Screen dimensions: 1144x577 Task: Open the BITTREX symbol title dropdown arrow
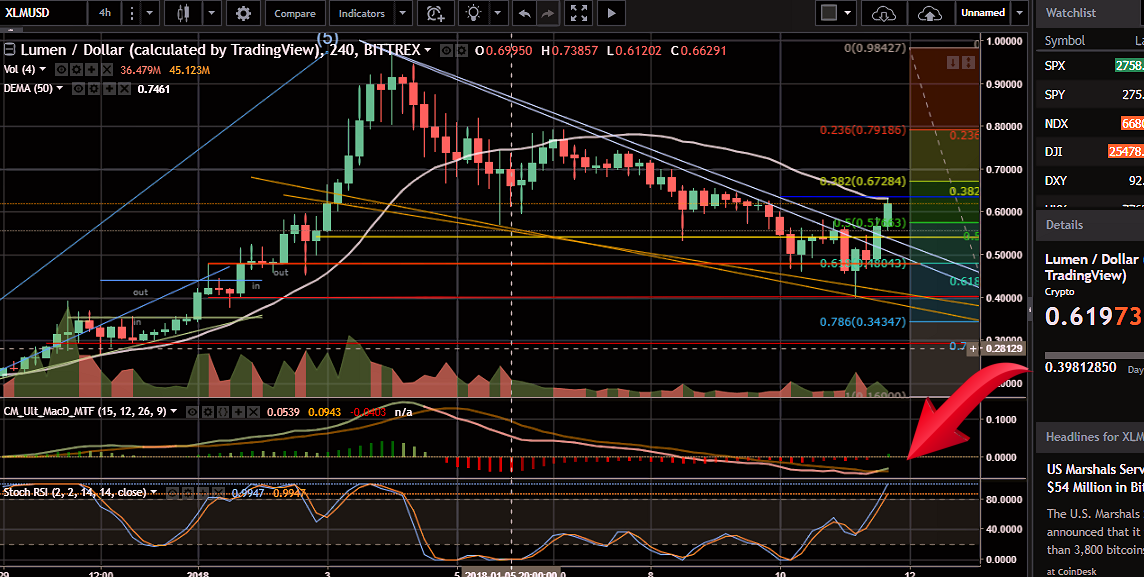click(428, 50)
